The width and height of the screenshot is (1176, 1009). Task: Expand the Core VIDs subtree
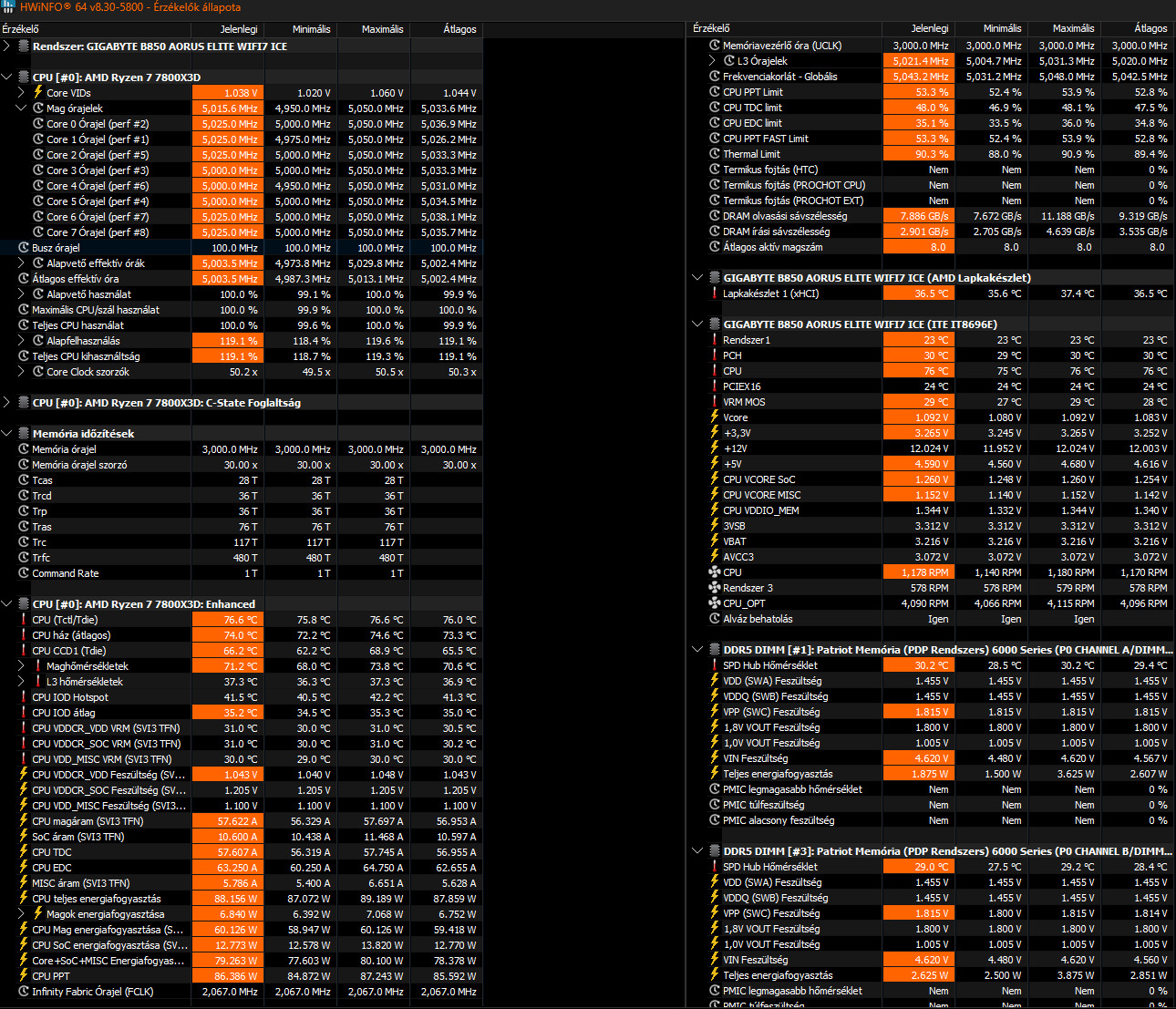pyautogui.click(x=22, y=92)
